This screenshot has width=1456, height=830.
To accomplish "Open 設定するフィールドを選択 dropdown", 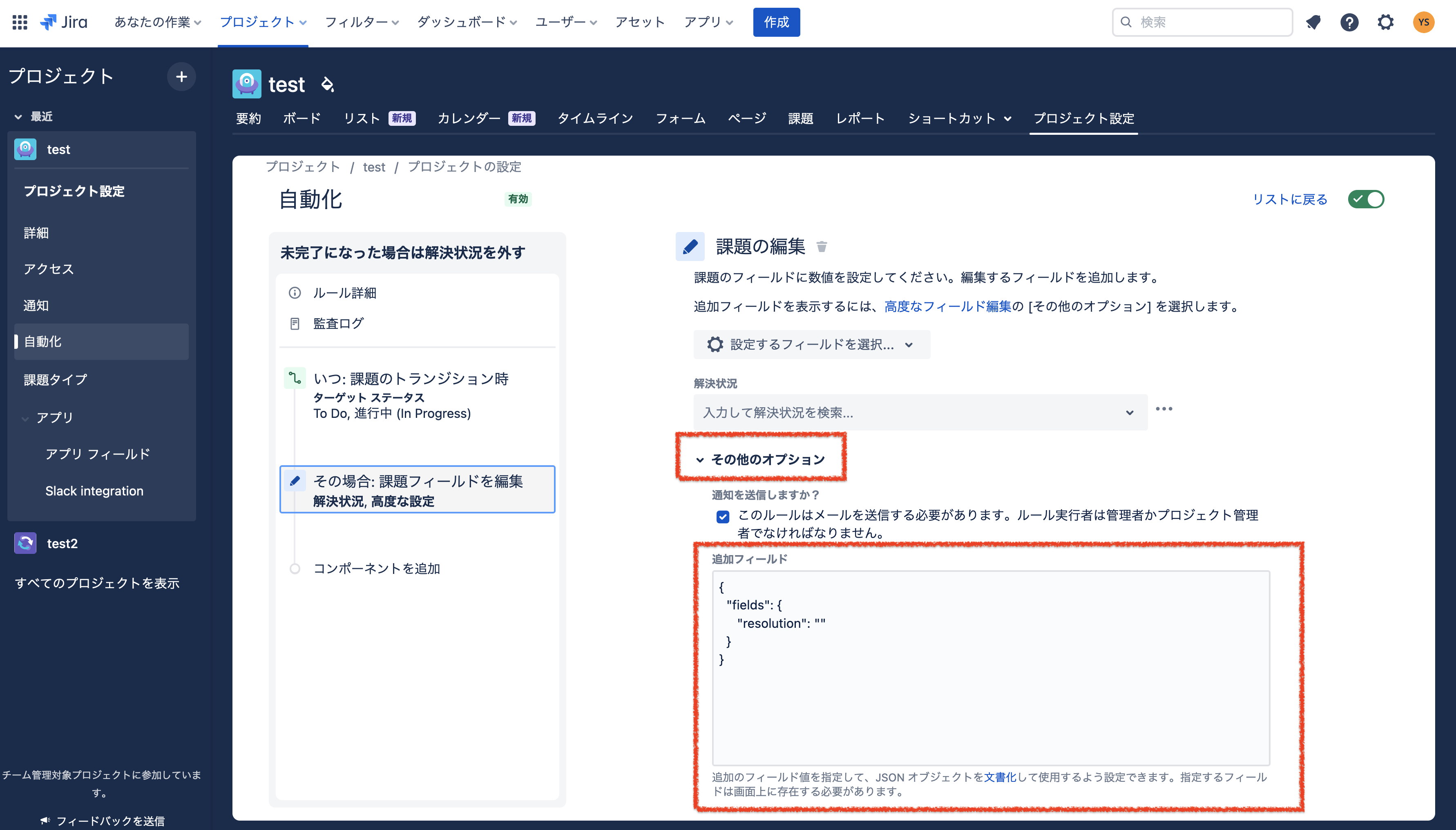I will click(x=811, y=344).
